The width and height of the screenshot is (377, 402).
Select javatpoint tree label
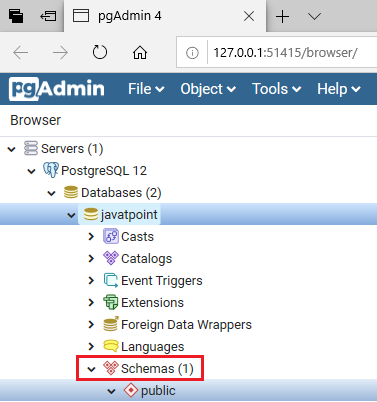[129, 215]
